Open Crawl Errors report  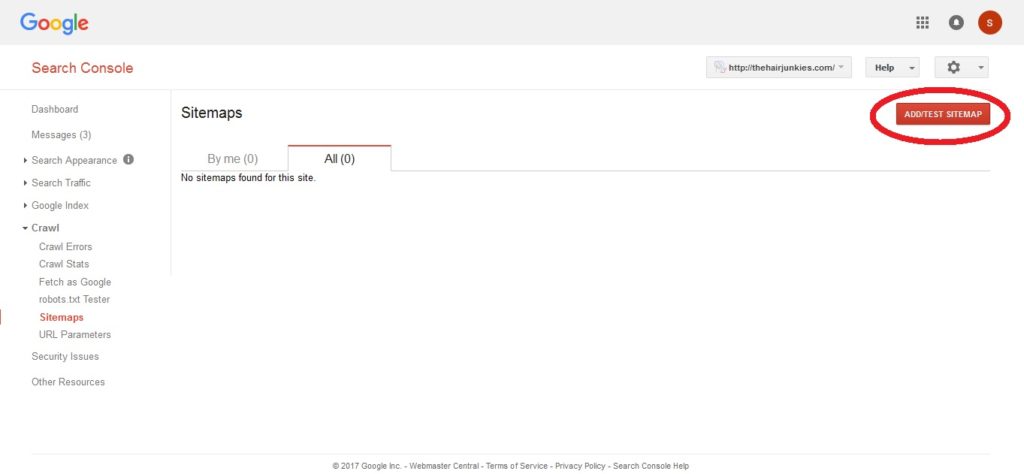click(x=65, y=247)
